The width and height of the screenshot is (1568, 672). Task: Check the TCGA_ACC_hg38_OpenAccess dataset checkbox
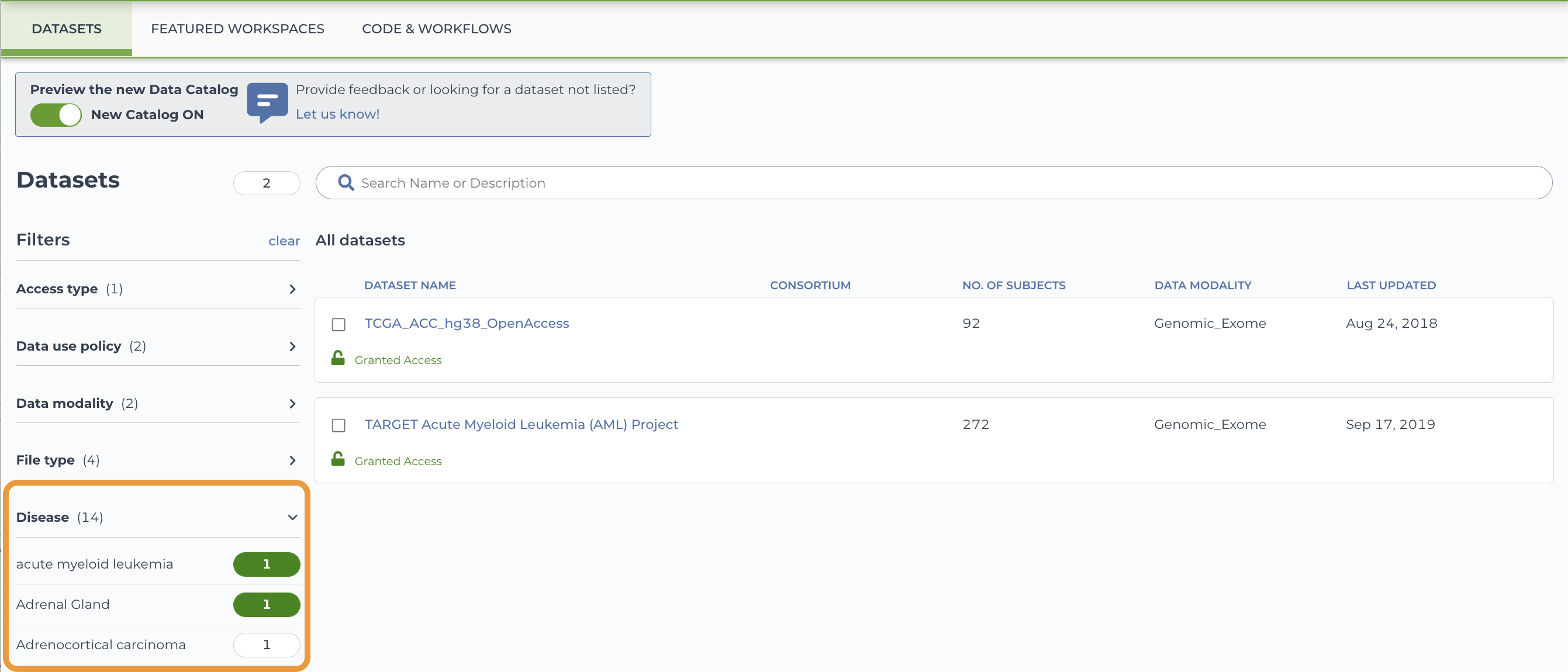(339, 324)
